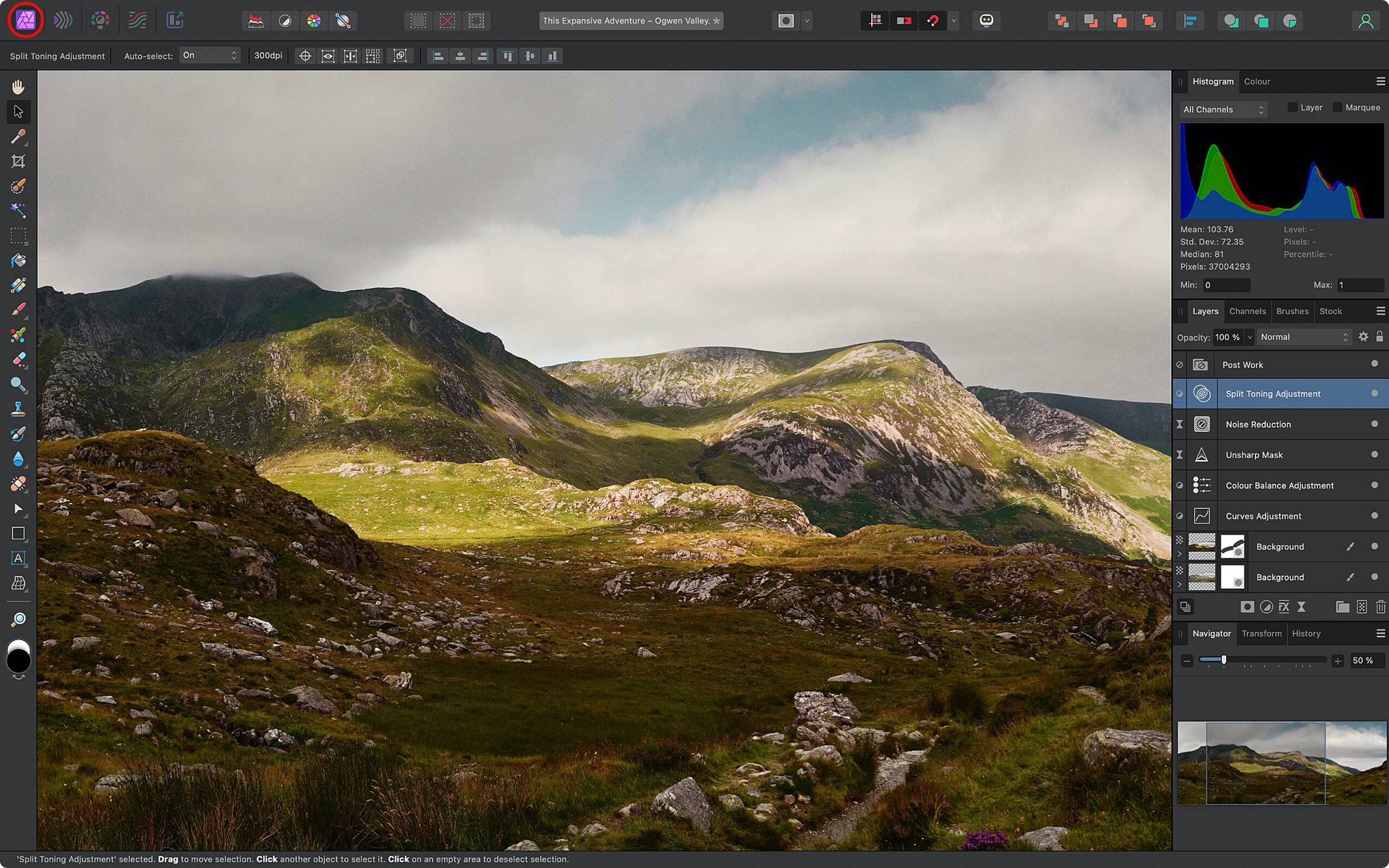Click the Deselect toolbar icon
Image resolution: width=1389 pixels, height=868 pixels.
(x=447, y=21)
